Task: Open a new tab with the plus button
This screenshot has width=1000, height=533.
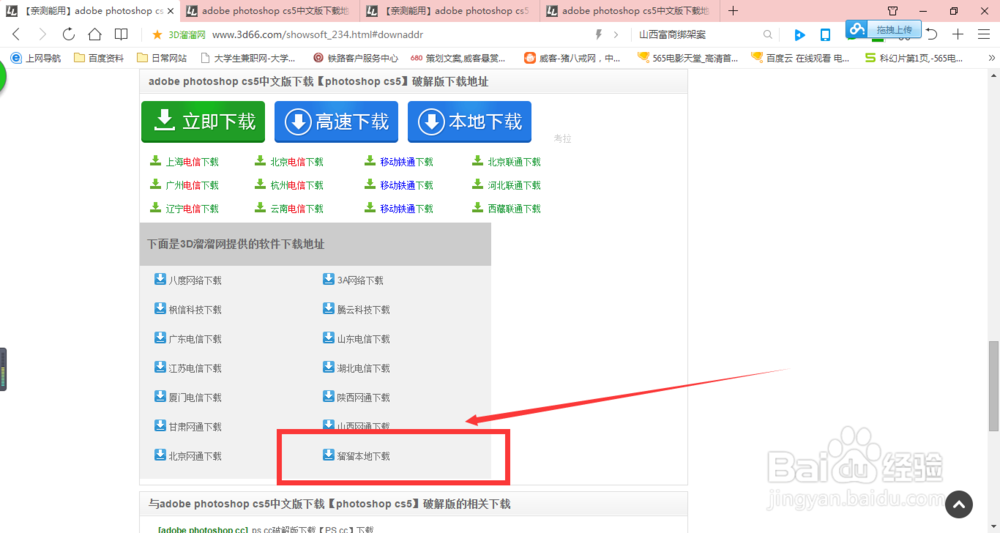Action: (733, 11)
